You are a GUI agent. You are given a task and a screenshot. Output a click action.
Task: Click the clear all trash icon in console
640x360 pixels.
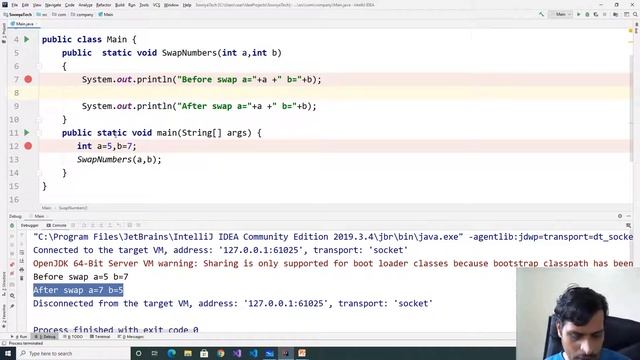point(22,278)
